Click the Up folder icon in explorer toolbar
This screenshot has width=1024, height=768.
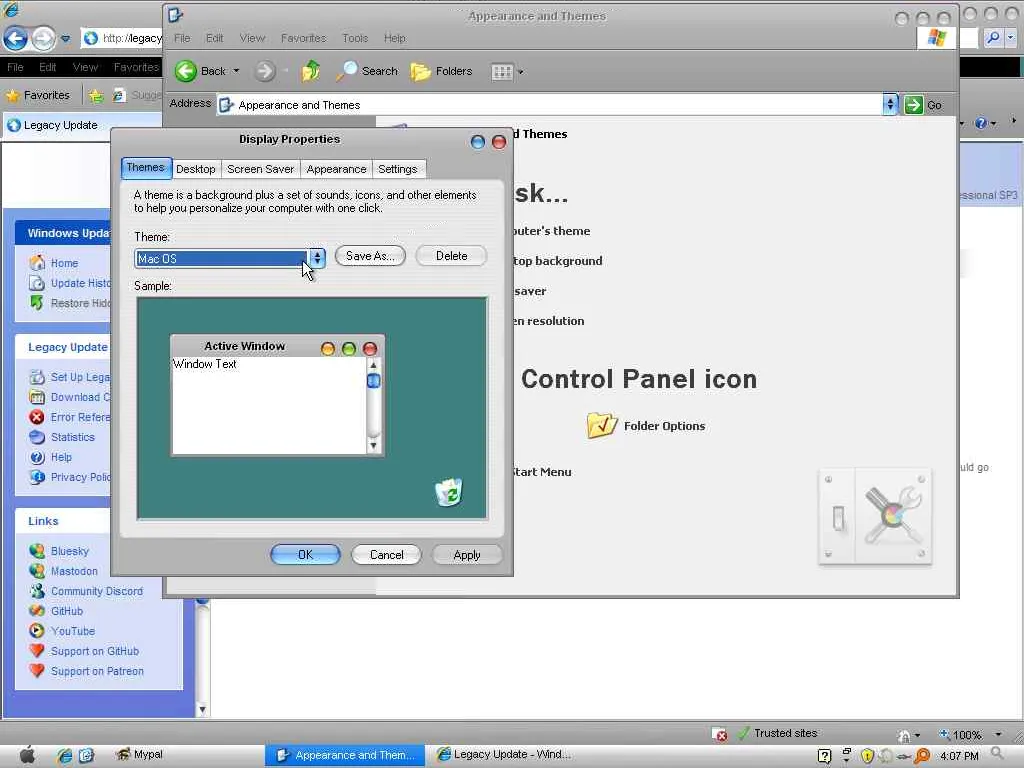(x=311, y=71)
